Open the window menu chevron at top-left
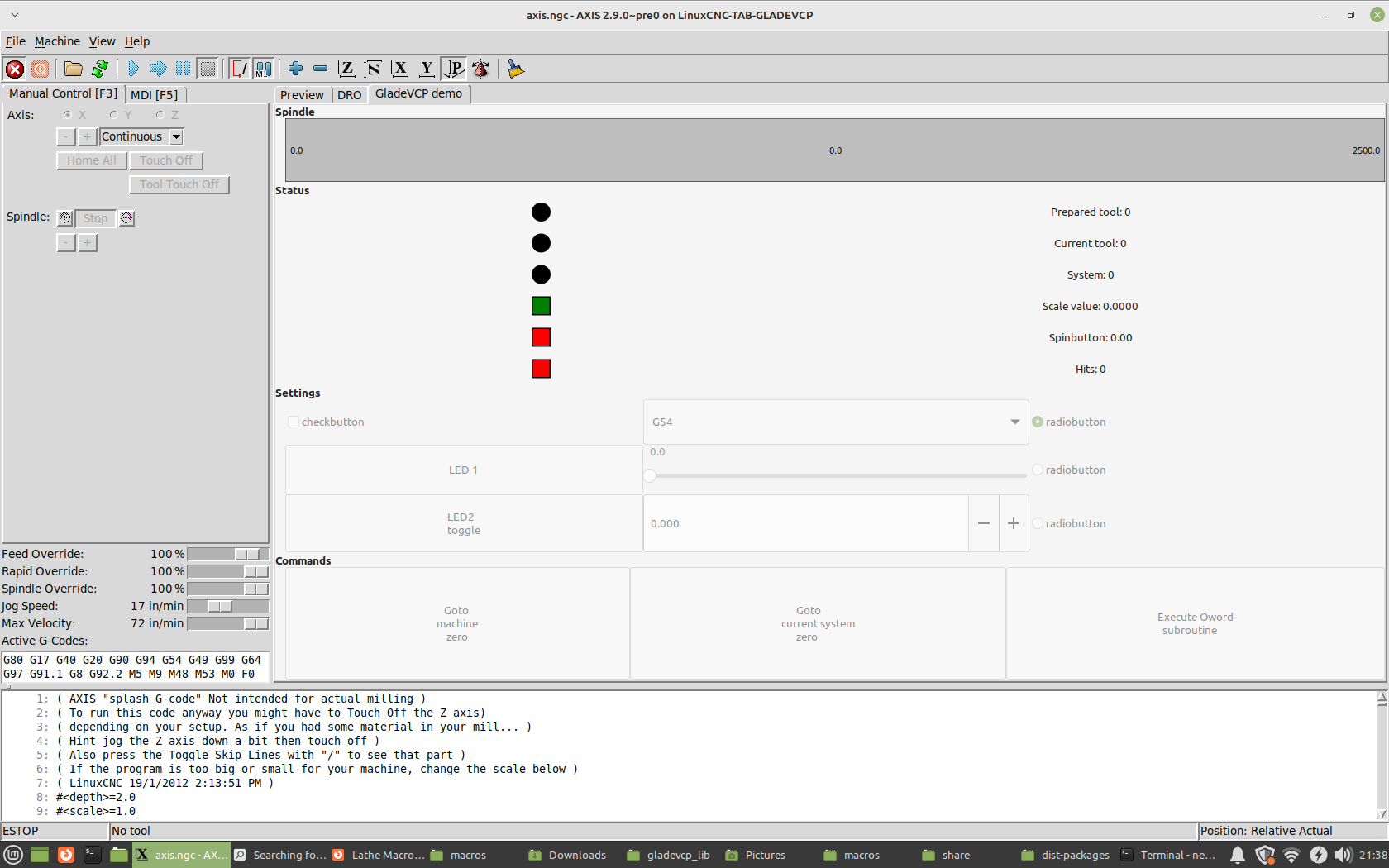The image size is (1389, 868). [x=14, y=15]
